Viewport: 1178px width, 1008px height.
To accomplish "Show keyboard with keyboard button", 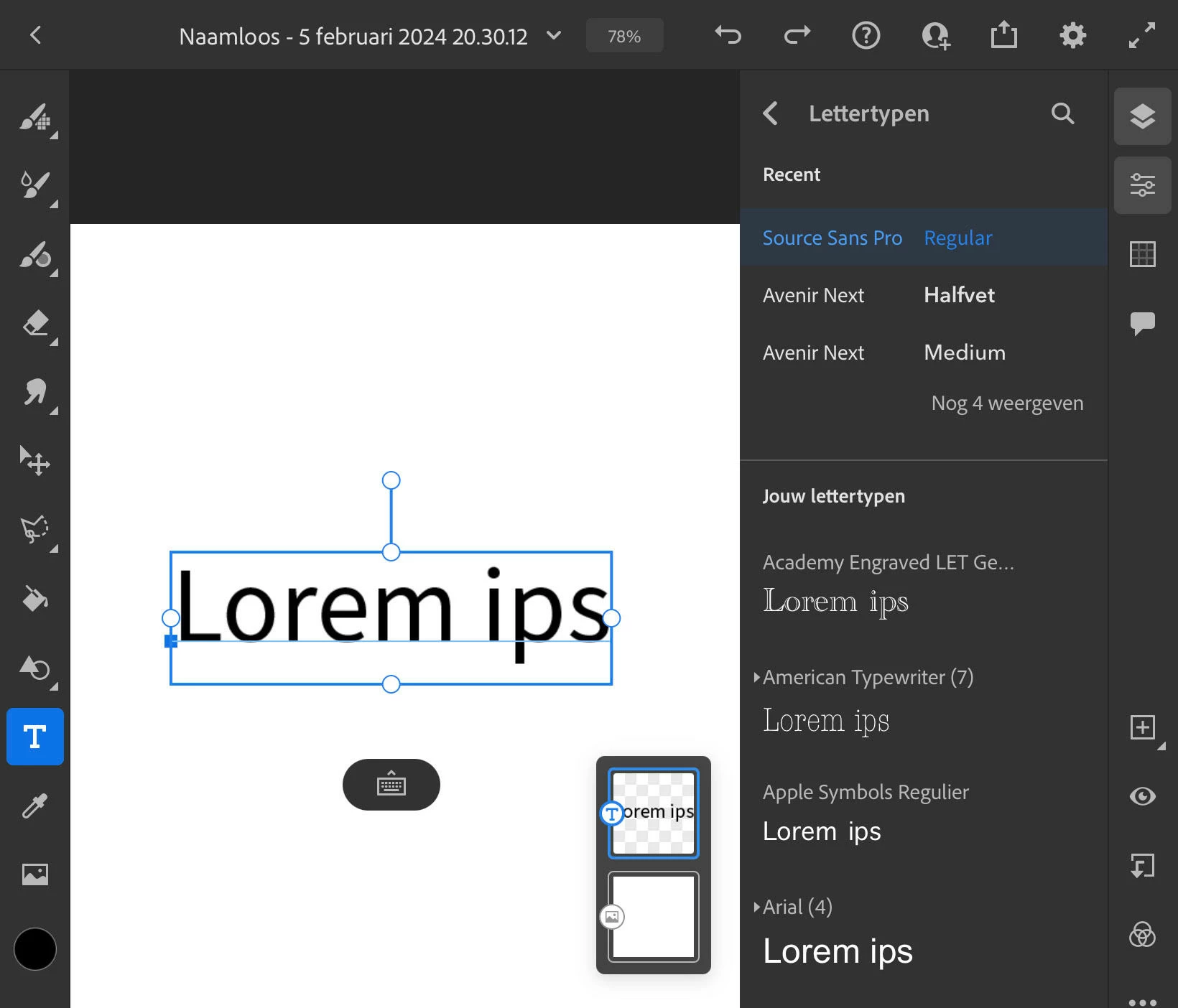I will [x=391, y=785].
